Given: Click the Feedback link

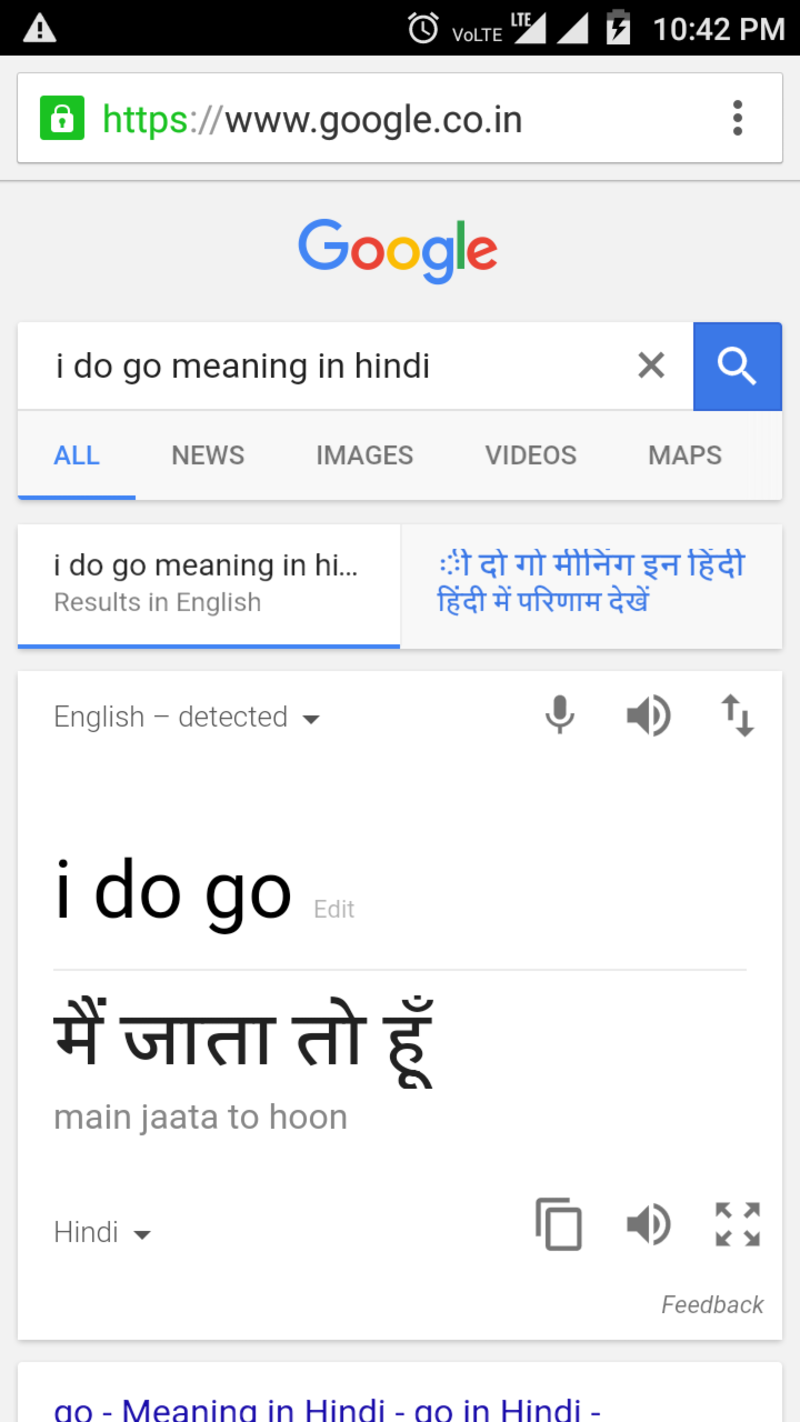Looking at the screenshot, I should click(712, 1304).
